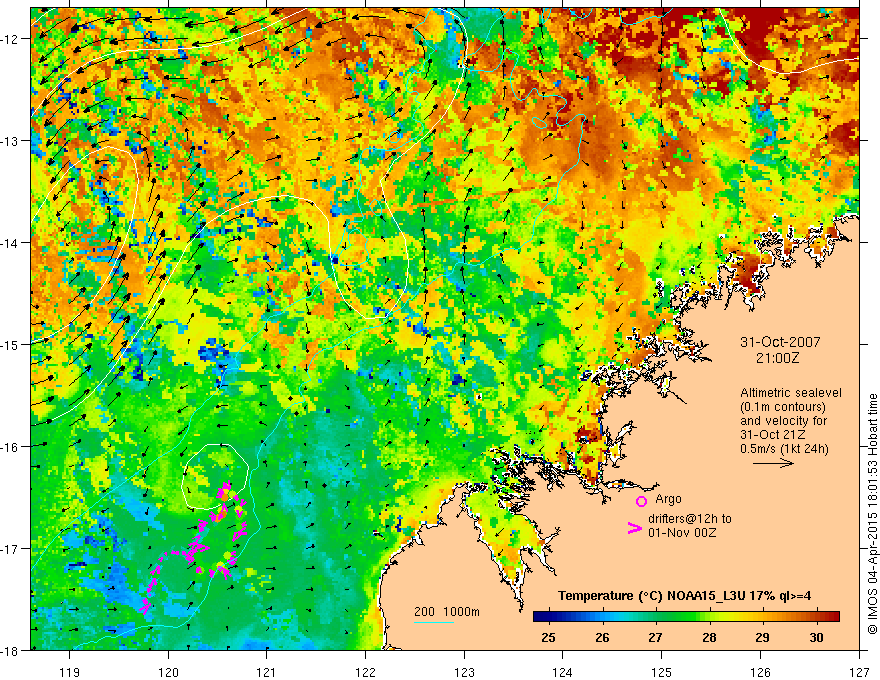Viewport: 880px width, 680px height.
Task: Click the temperature color bar at 28
Action: (709, 617)
